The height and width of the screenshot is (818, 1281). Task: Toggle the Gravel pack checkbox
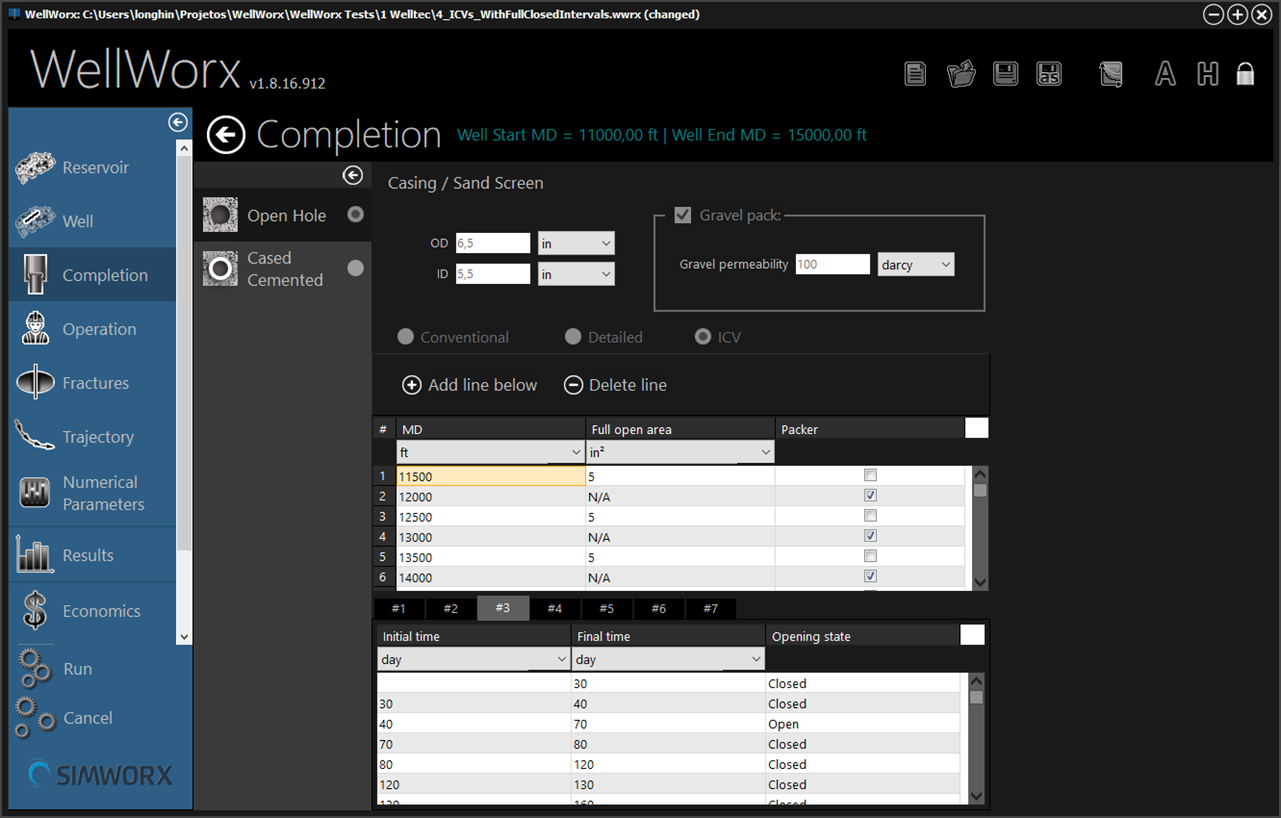coord(683,215)
